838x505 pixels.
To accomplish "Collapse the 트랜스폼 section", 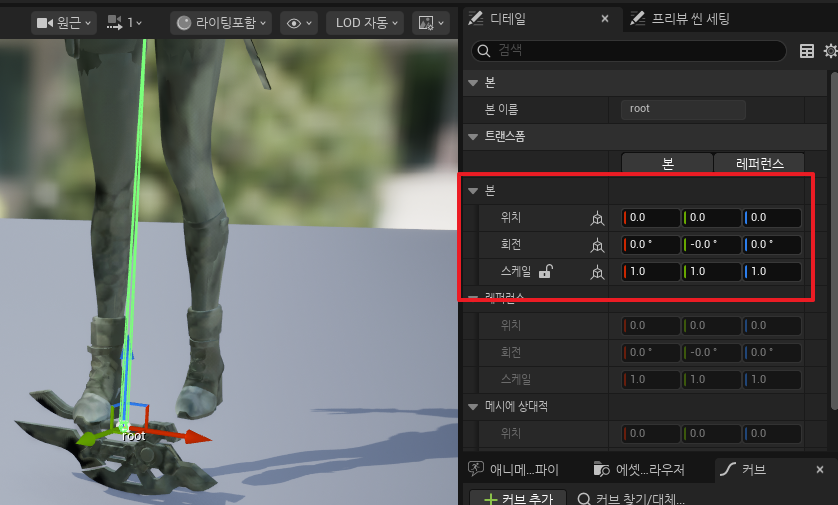I will [x=474, y=136].
